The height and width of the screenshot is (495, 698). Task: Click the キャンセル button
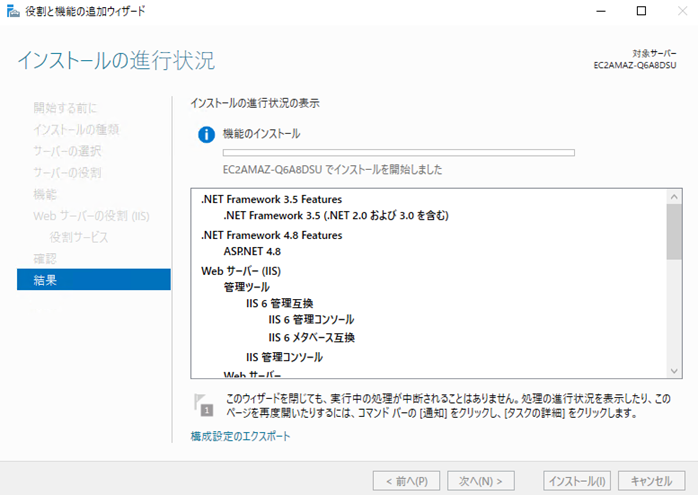tap(651, 481)
